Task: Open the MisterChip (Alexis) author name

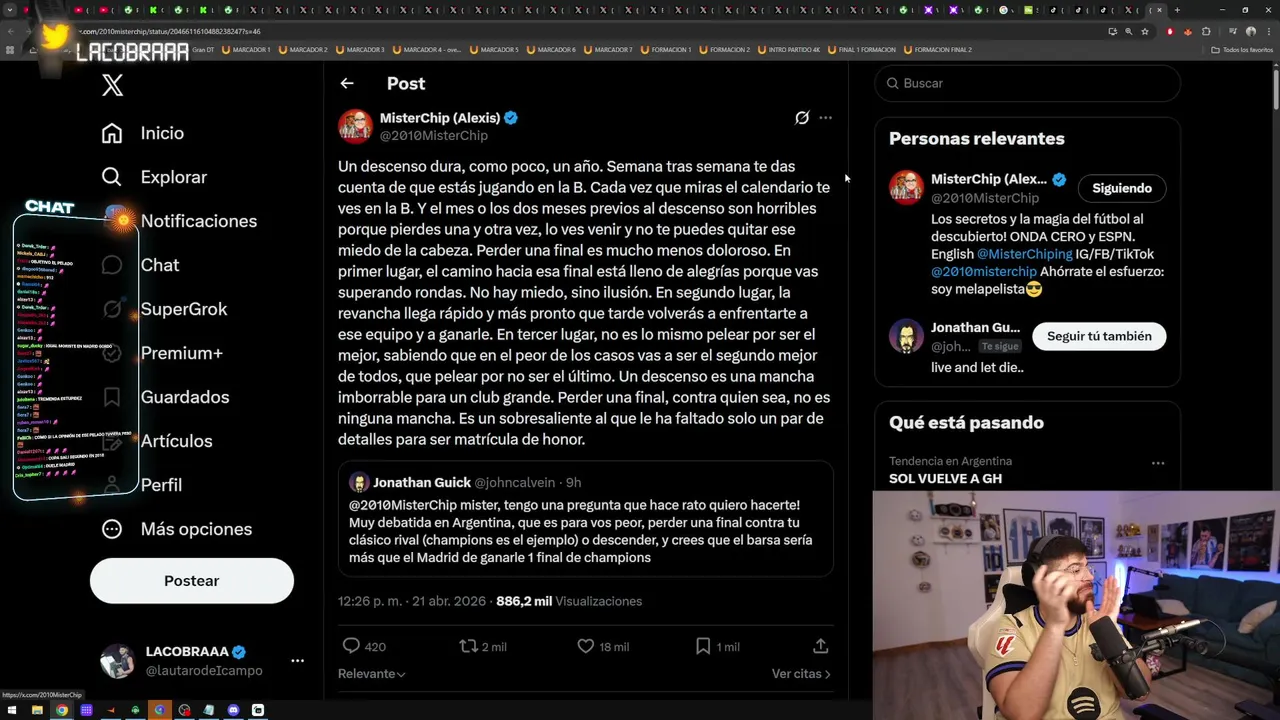Action: [x=440, y=118]
